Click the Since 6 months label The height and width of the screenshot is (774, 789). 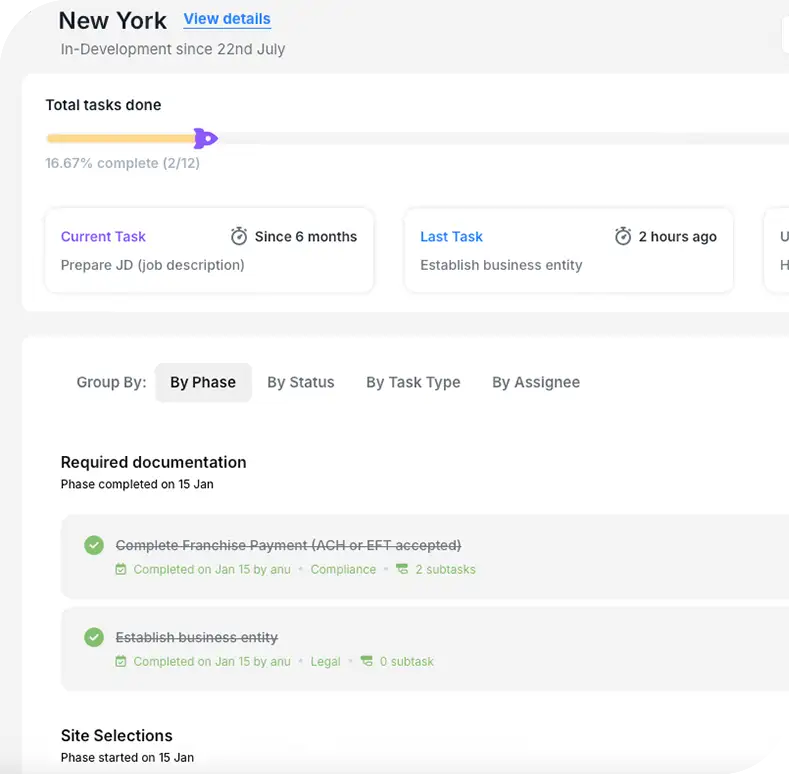click(x=306, y=237)
